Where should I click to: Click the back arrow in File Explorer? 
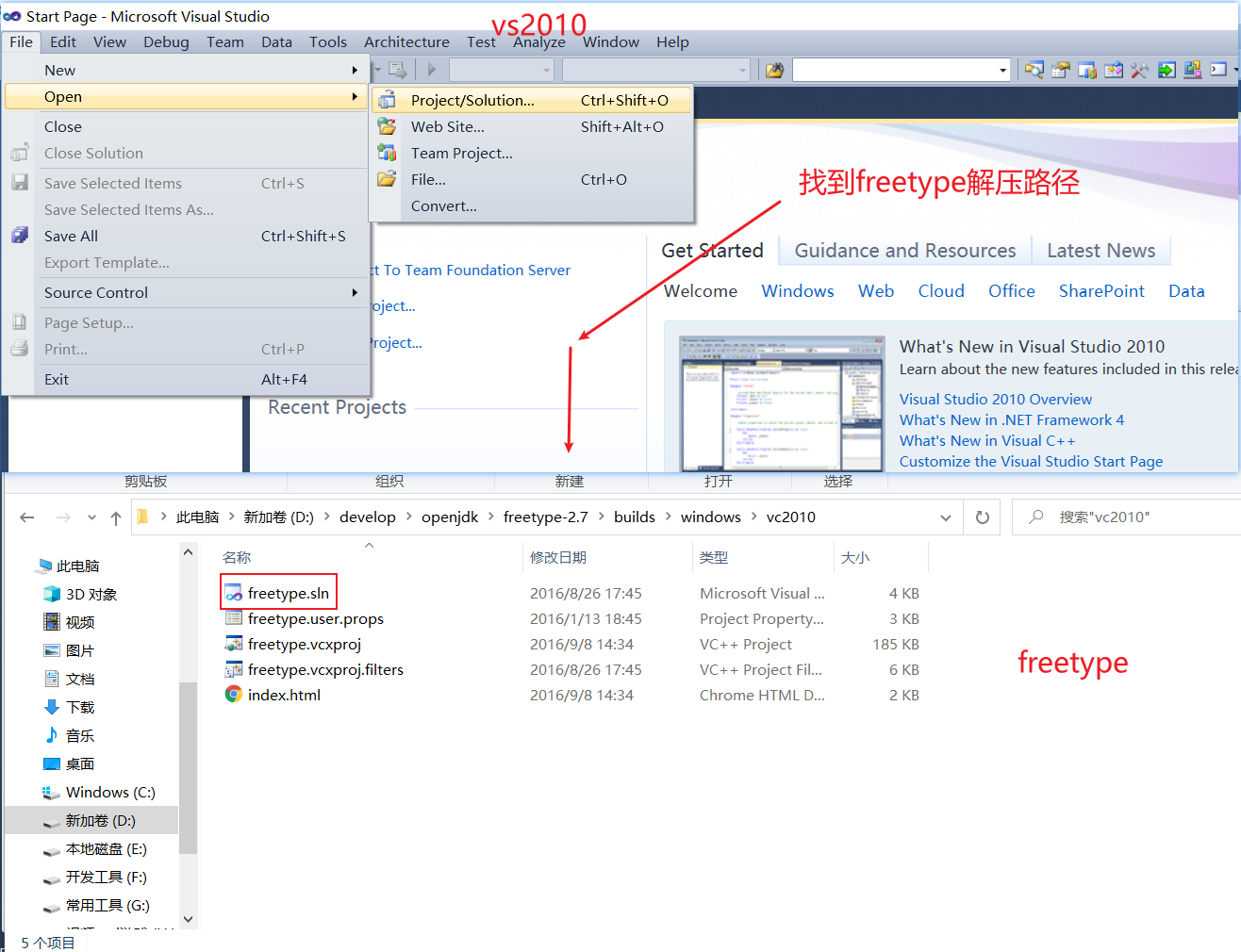[x=27, y=517]
